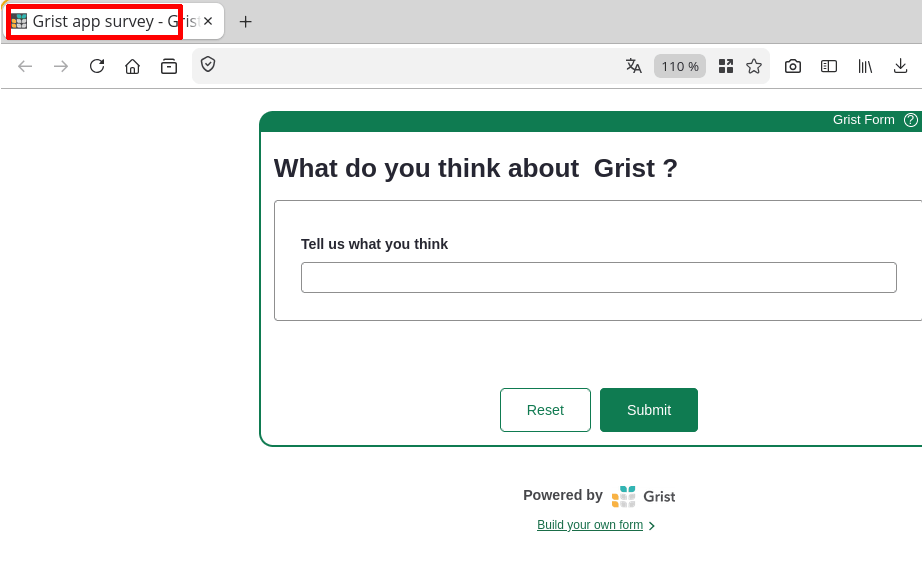Submit the form
Viewport: 922px width, 563px height.
[x=649, y=410]
